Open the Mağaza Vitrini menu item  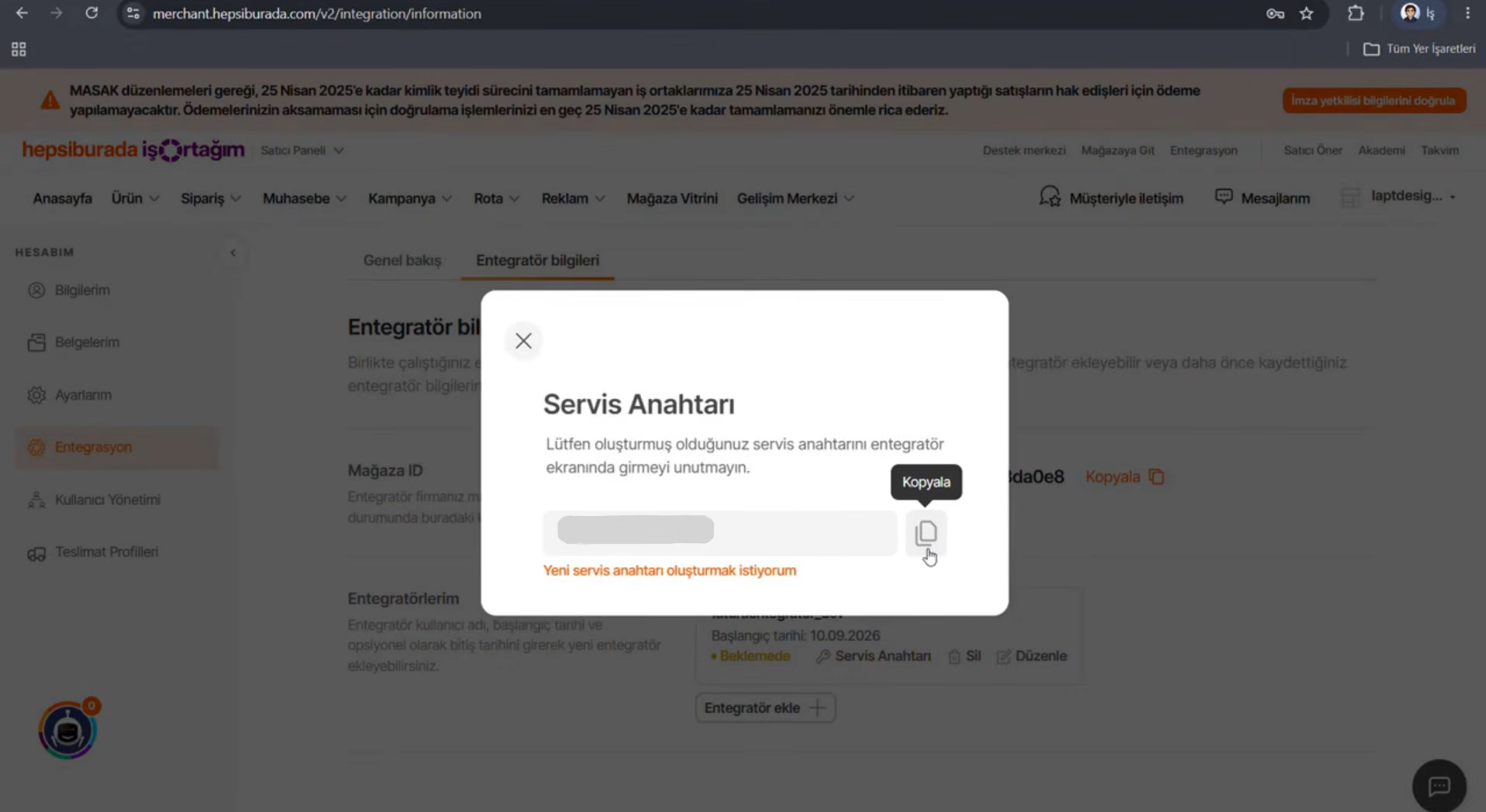(672, 198)
